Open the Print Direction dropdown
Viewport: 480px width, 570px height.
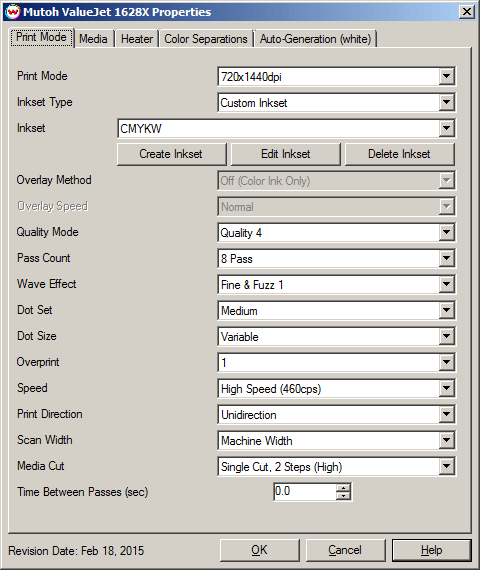(336, 415)
